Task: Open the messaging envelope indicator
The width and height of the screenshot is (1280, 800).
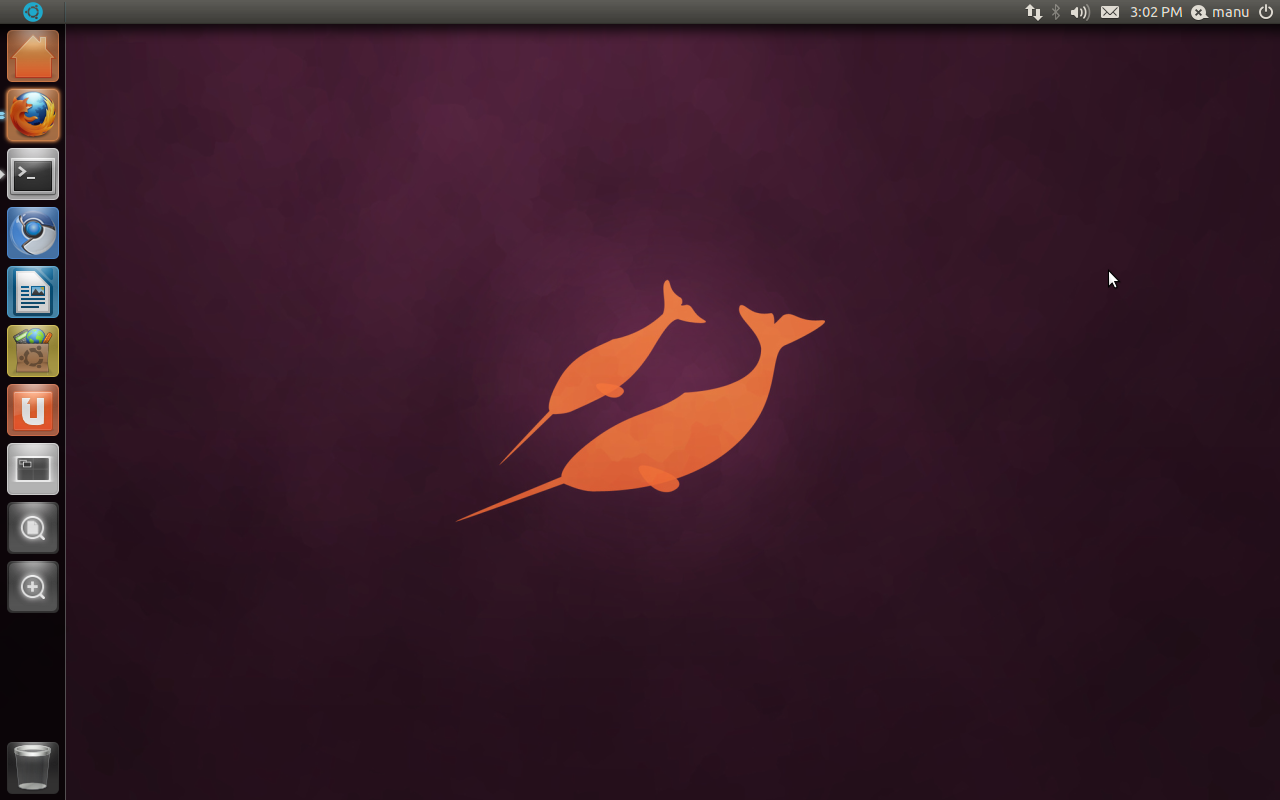Action: [1110, 12]
